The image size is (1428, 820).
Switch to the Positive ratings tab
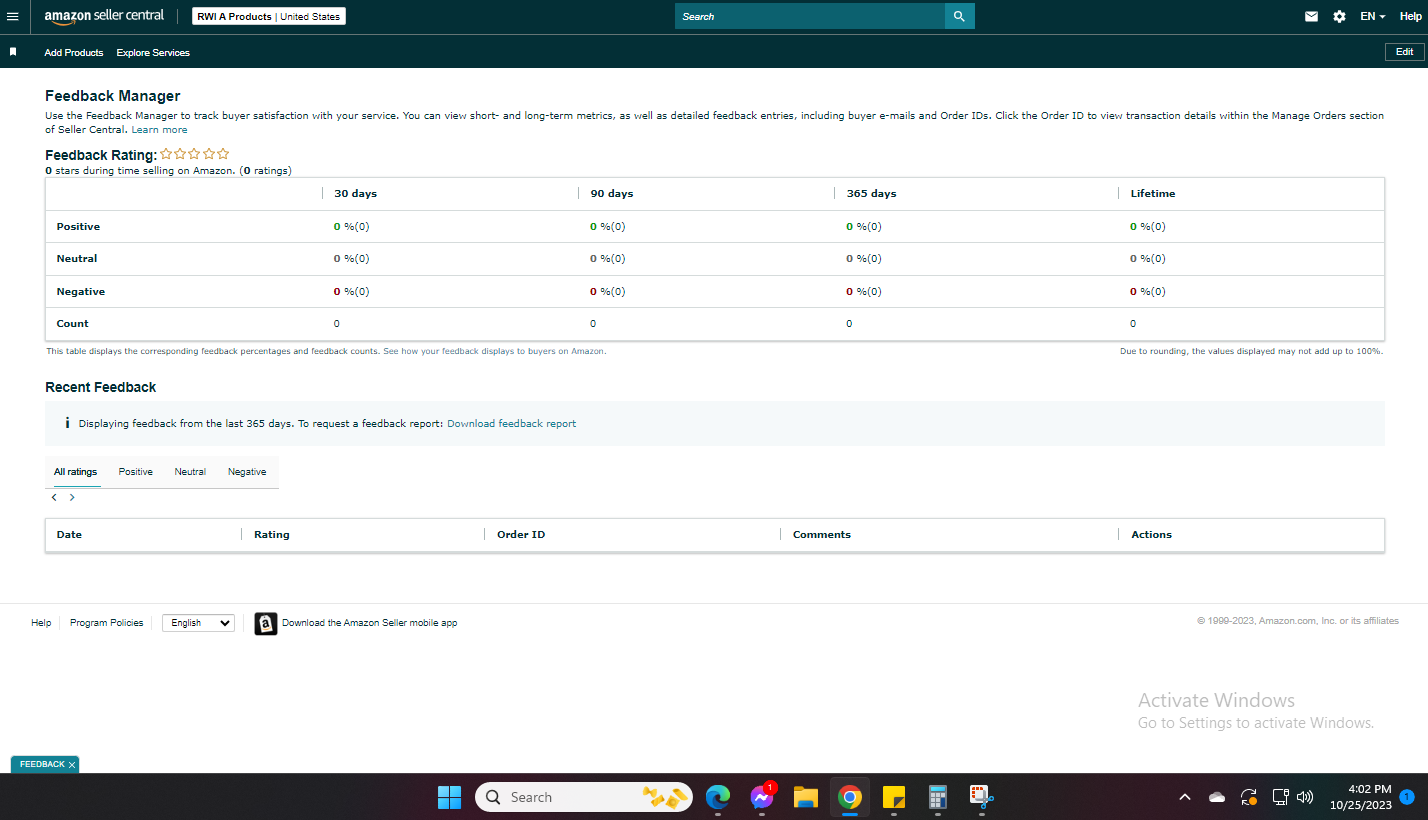(136, 472)
